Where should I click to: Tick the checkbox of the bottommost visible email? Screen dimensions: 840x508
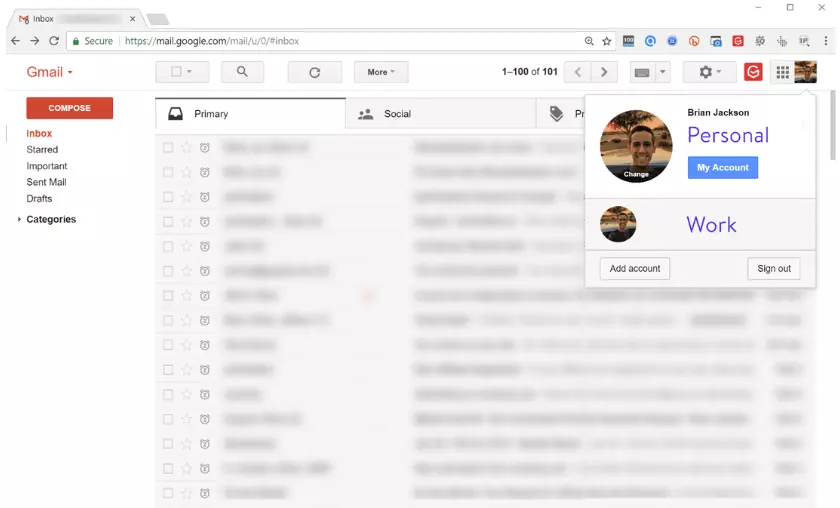(168, 492)
